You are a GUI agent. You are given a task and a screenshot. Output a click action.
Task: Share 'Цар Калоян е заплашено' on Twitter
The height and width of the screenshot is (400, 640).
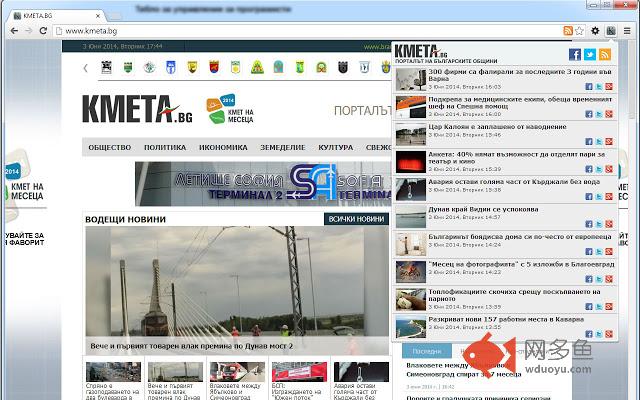(x=599, y=142)
